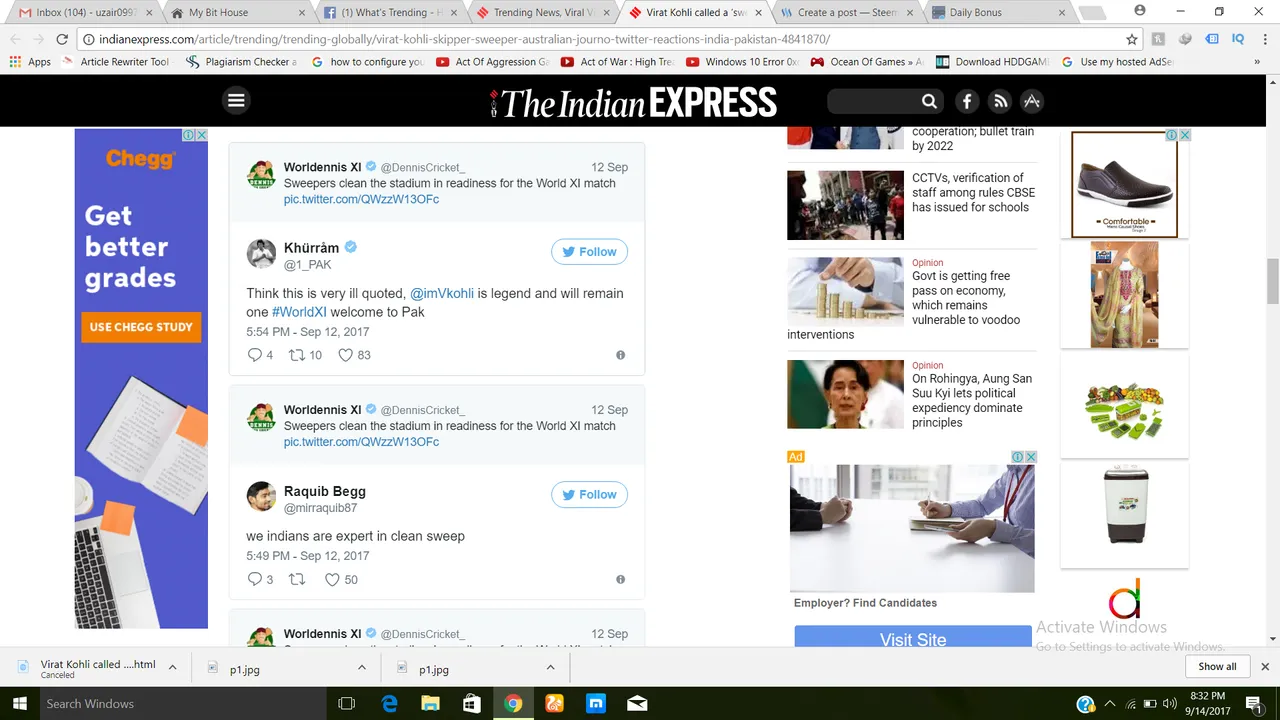The width and height of the screenshot is (1280, 720).
Task: Open the Aung San Suu Kyi thumbnail
Action: pyautogui.click(x=845, y=394)
